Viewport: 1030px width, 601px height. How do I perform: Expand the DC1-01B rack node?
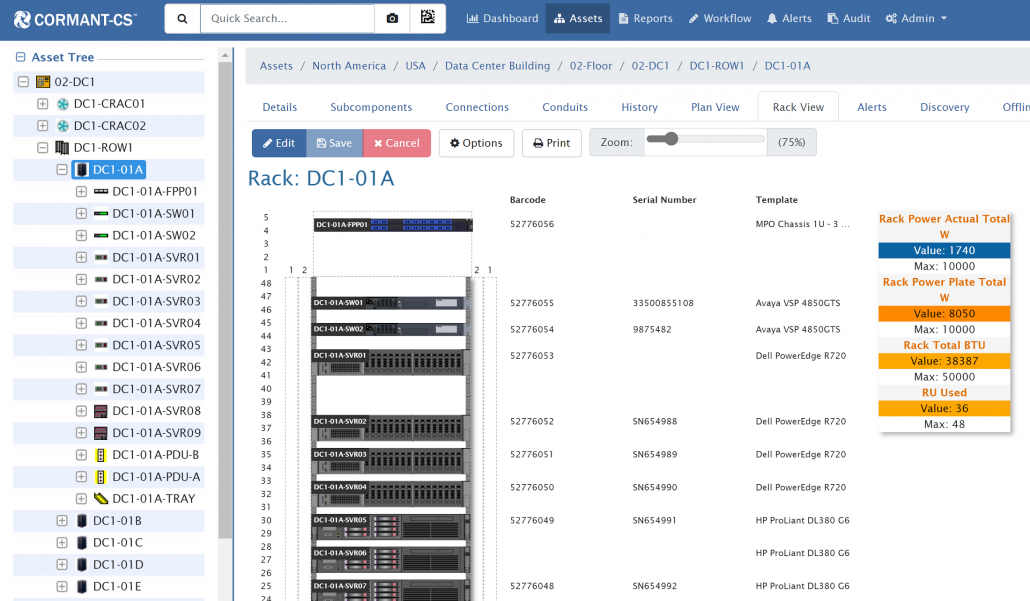point(62,521)
